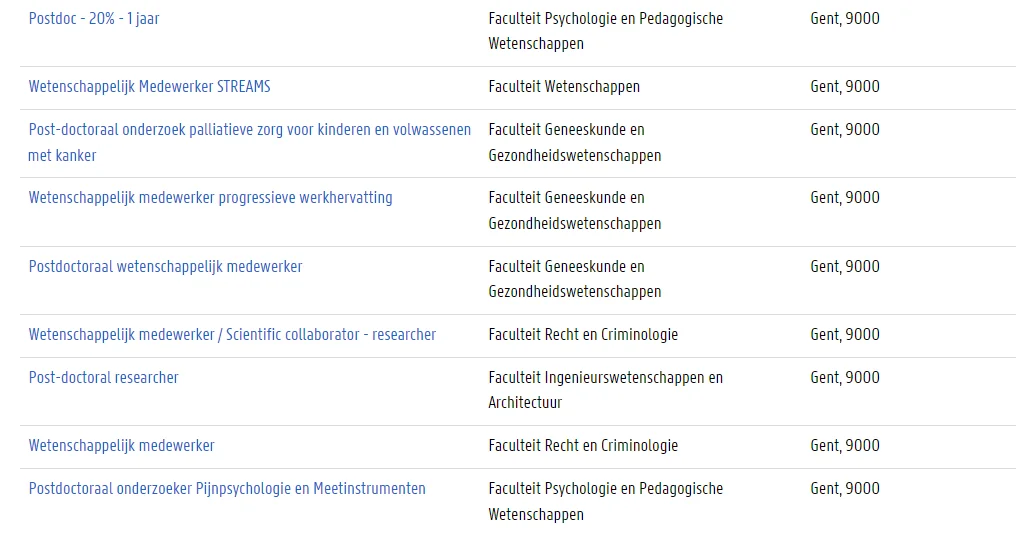Open the 'Postdoc - 20% - 1 jaar' vacancy
The height and width of the screenshot is (541, 1016).
click(x=94, y=19)
